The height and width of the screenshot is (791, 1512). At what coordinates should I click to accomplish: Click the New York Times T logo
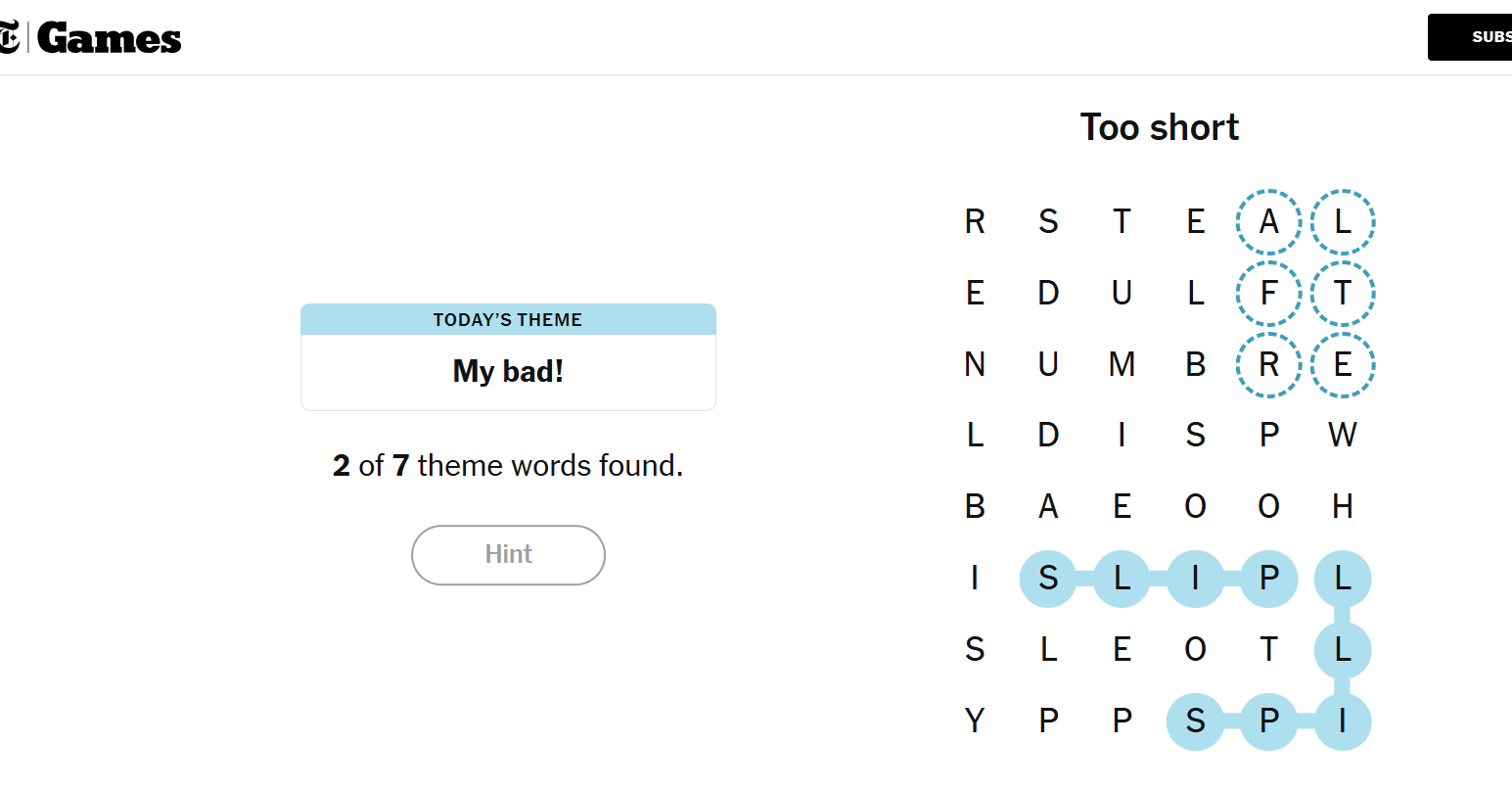point(9,39)
